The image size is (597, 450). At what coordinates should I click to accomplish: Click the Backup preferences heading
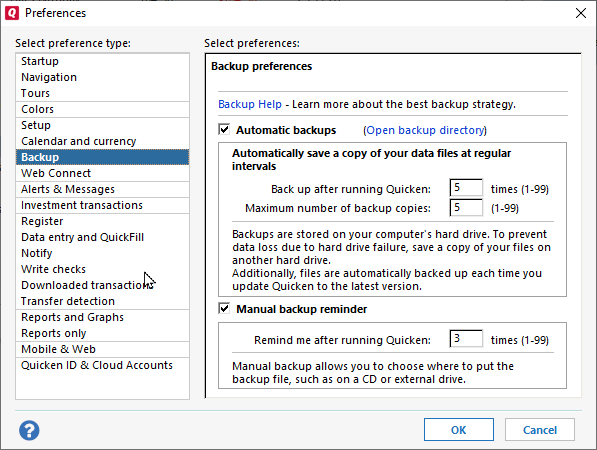(x=262, y=66)
